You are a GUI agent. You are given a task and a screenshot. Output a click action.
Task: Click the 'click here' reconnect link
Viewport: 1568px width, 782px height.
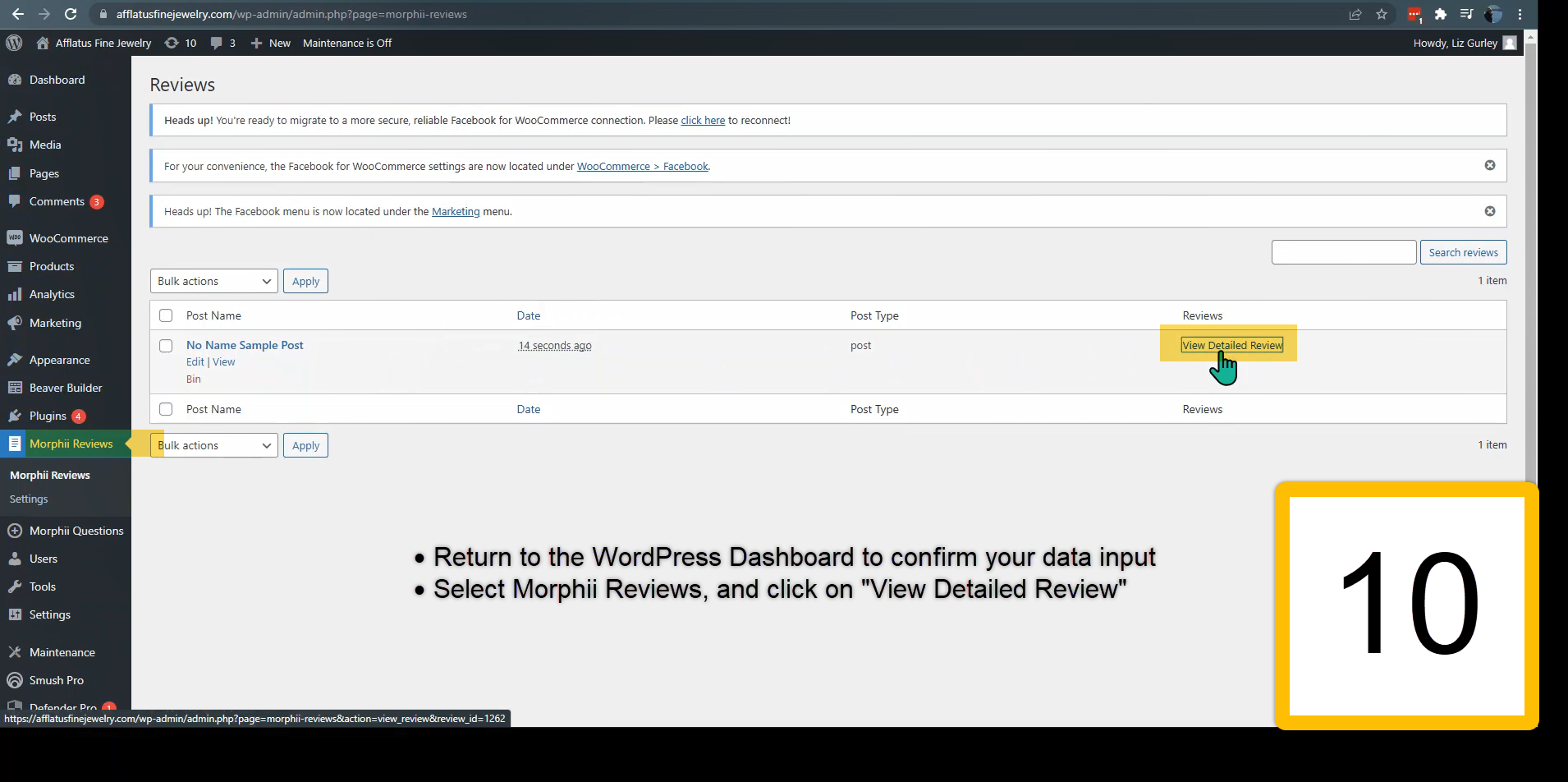(x=703, y=120)
